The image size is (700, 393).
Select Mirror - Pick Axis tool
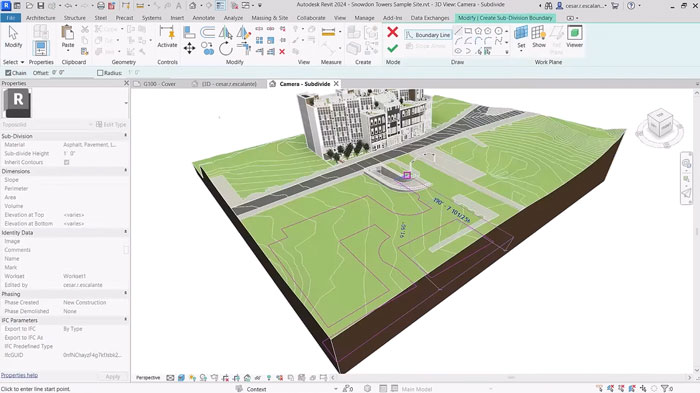click(225, 32)
